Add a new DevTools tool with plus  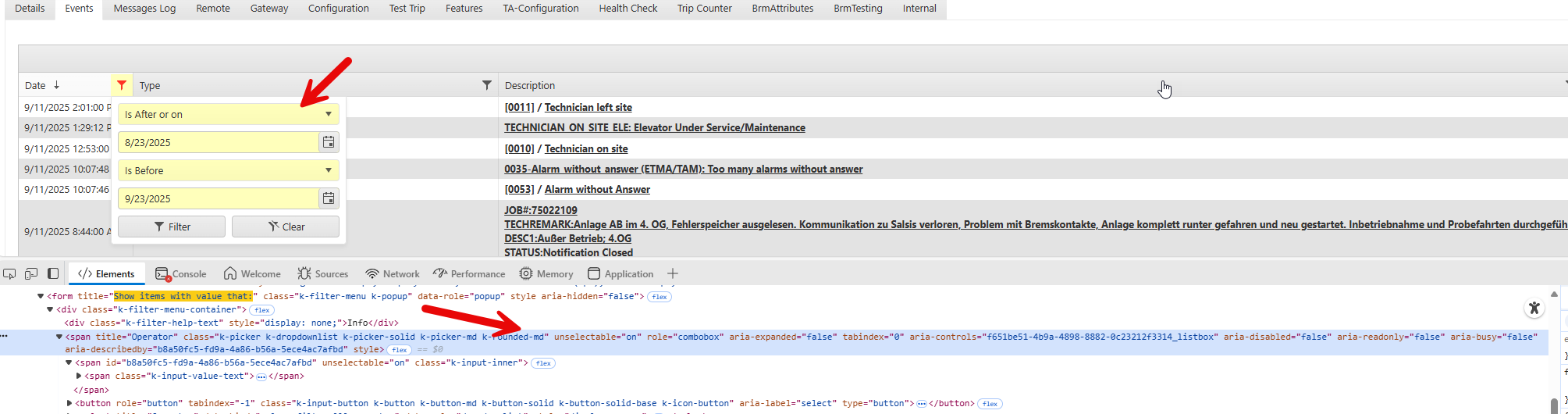click(673, 273)
